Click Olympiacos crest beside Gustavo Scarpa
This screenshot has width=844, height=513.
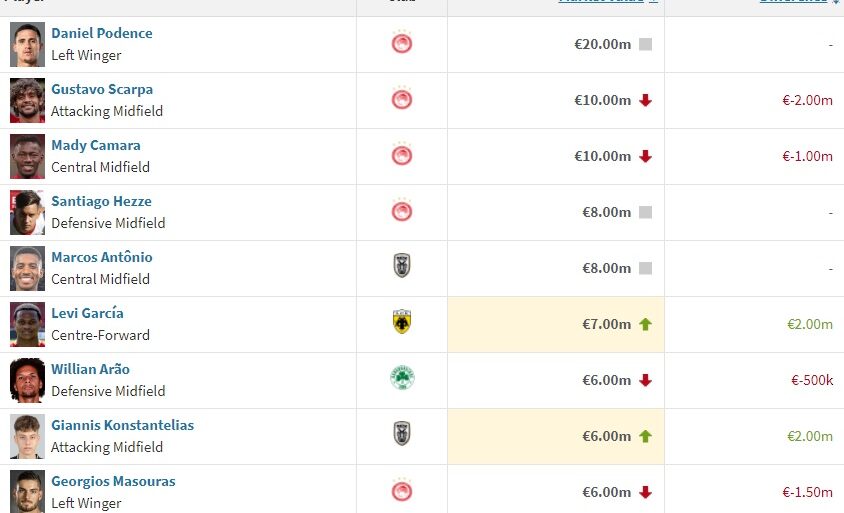tap(402, 100)
